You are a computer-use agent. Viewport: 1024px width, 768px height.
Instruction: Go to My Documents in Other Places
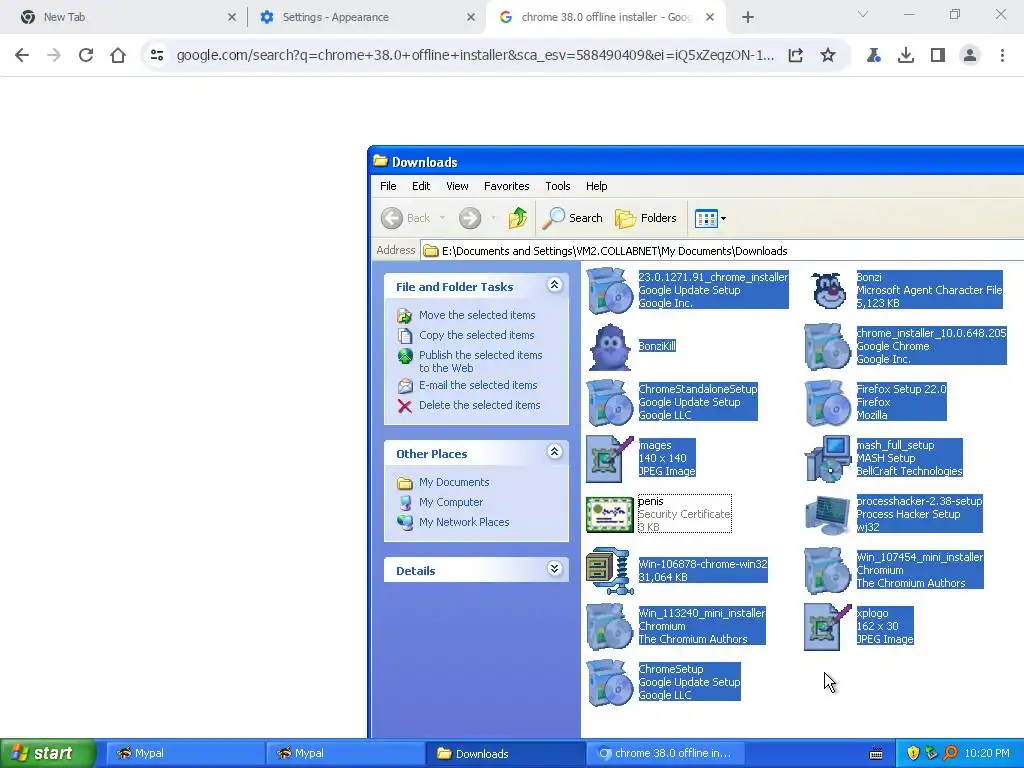tap(454, 482)
